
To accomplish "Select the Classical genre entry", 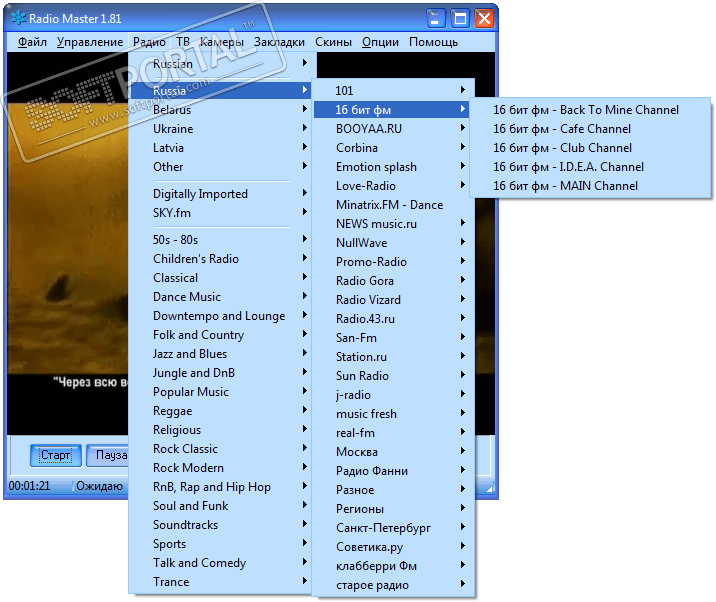I will (221, 278).
